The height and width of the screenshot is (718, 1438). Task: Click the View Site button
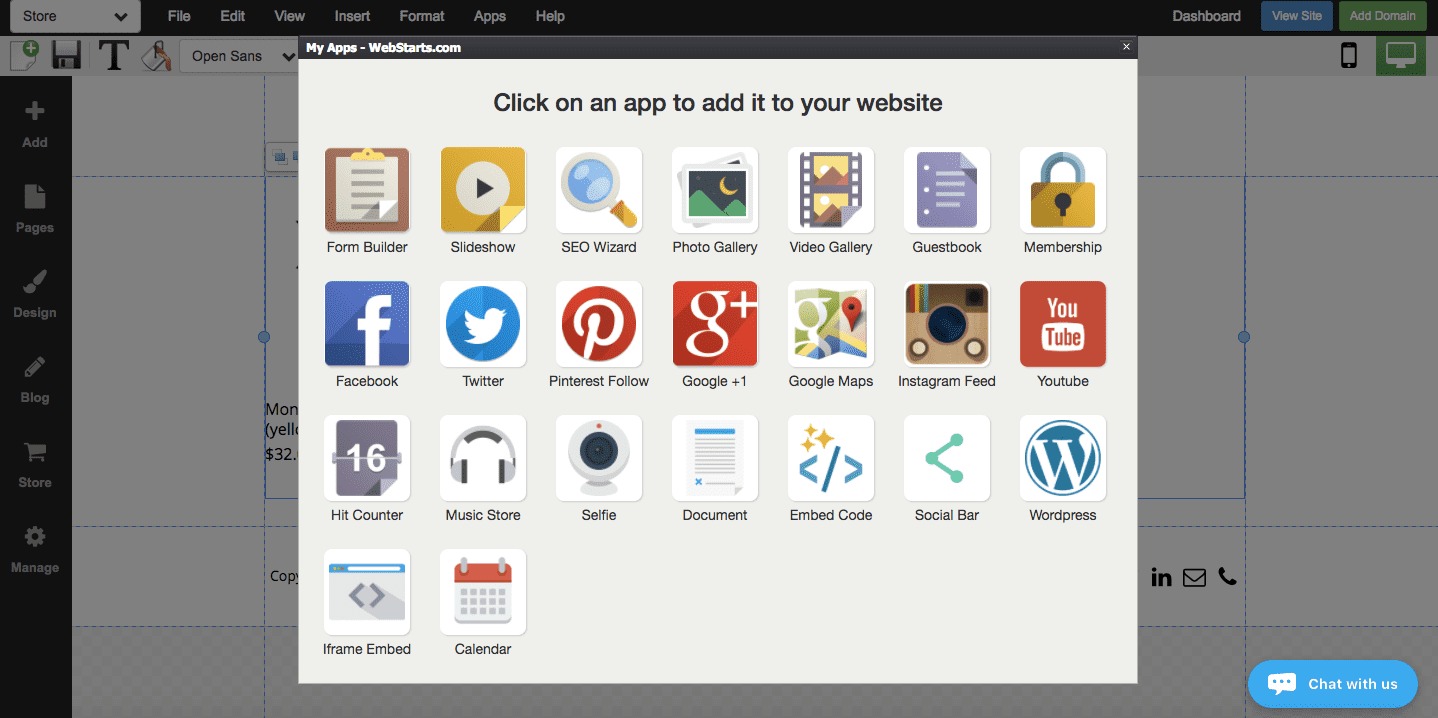[x=1297, y=16]
